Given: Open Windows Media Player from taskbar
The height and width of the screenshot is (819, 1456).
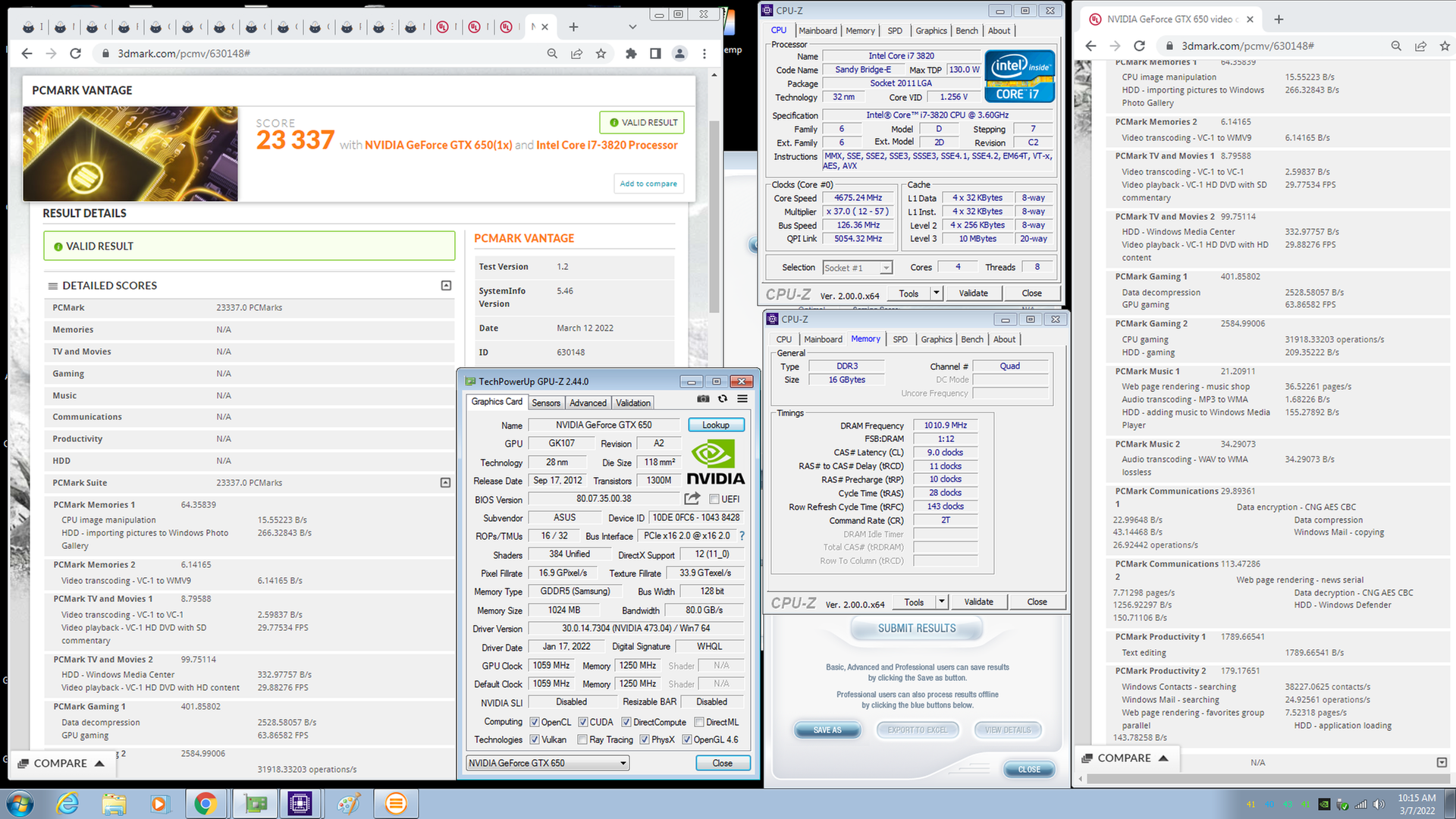Looking at the screenshot, I should pos(159,803).
